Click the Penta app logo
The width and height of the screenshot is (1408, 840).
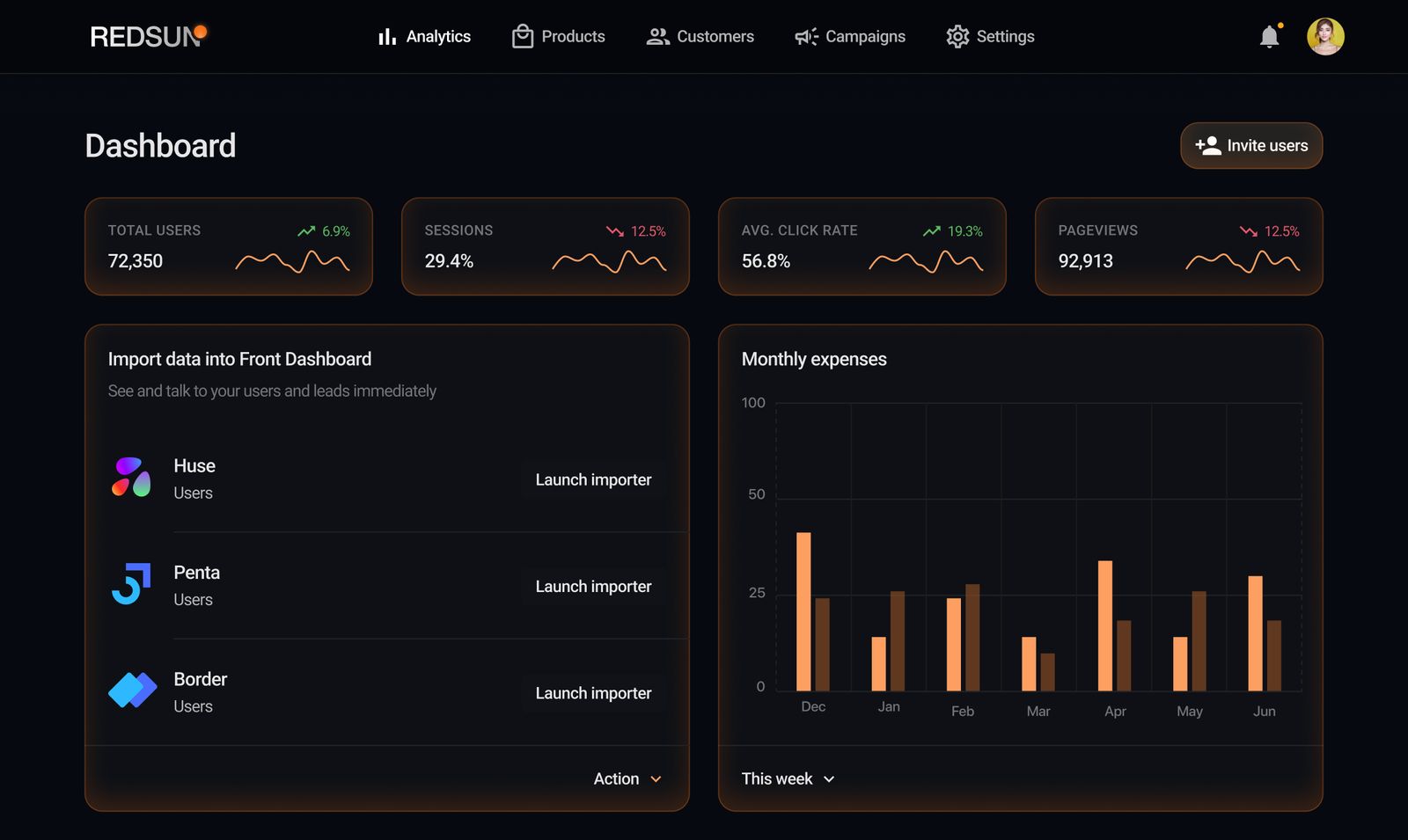(131, 584)
